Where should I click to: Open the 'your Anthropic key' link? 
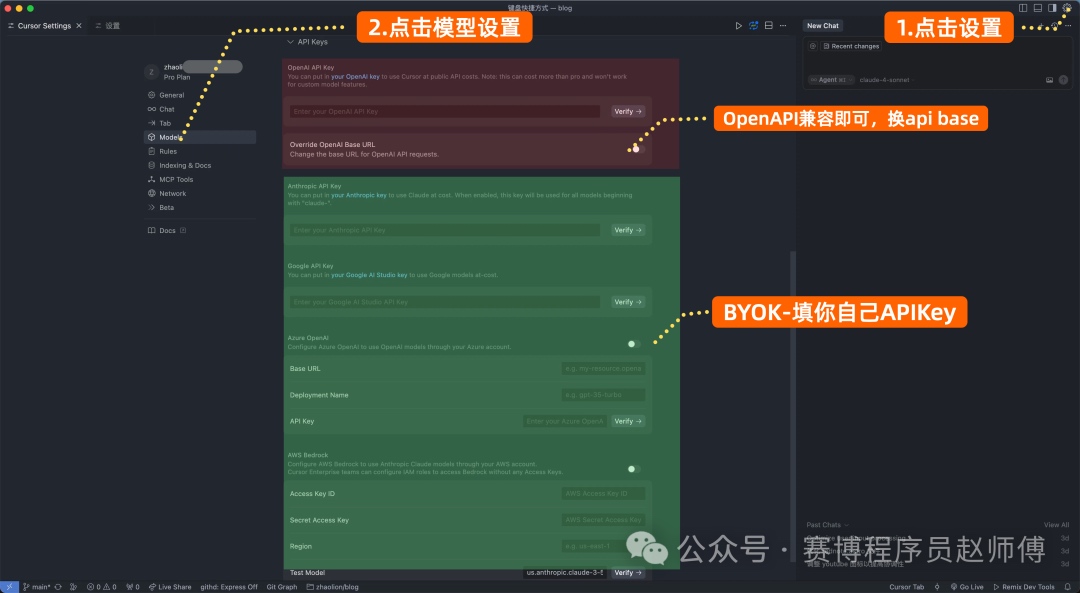(x=359, y=196)
